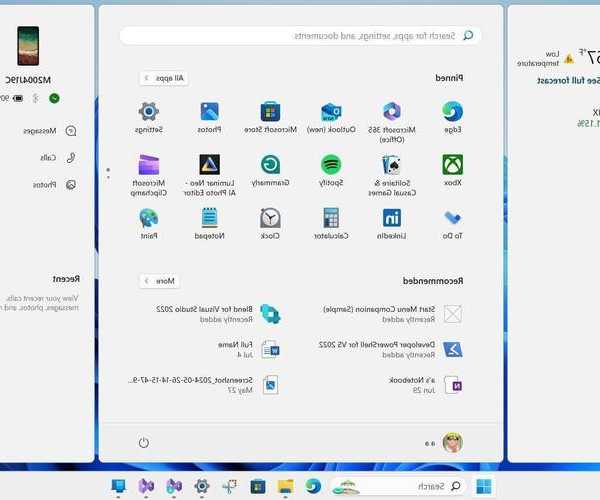Image resolution: width=600 pixels, height=500 pixels.
Task: Click the Bluetooth icon in the phone panel
Action: click(35, 98)
